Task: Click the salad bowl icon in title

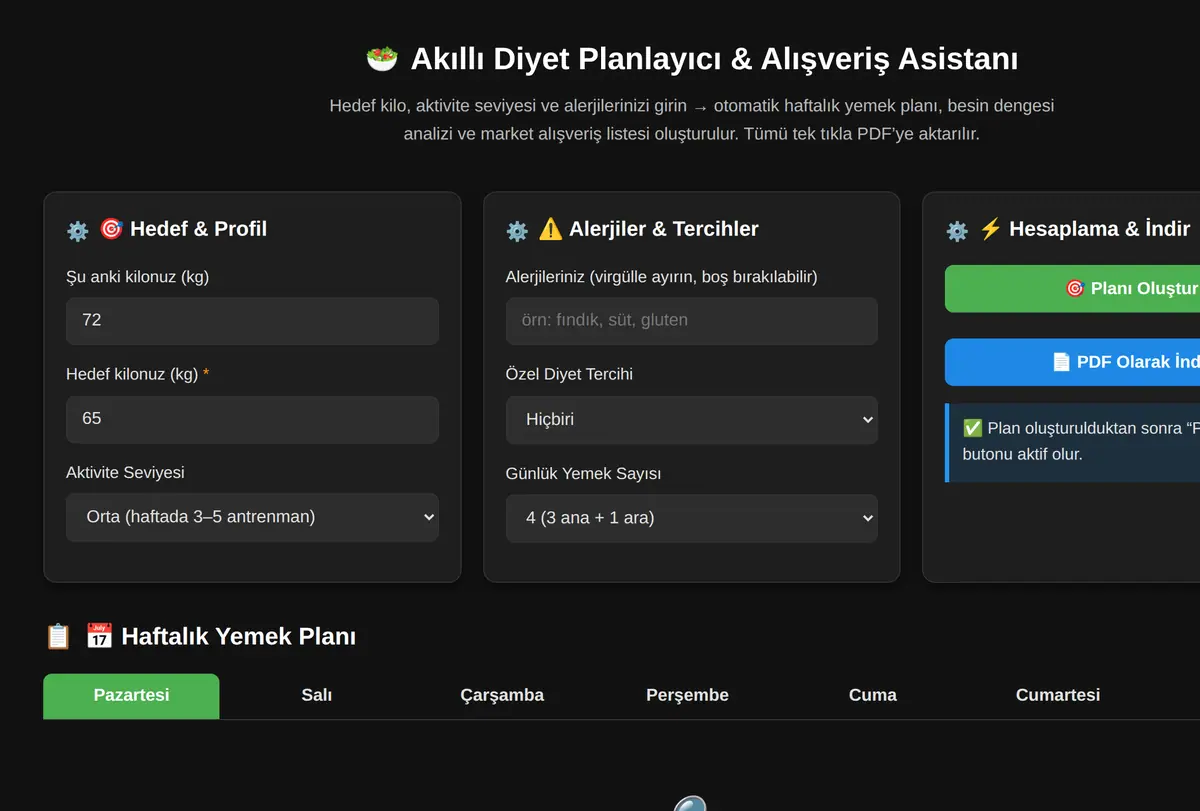Action: pyautogui.click(x=382, y=59)
